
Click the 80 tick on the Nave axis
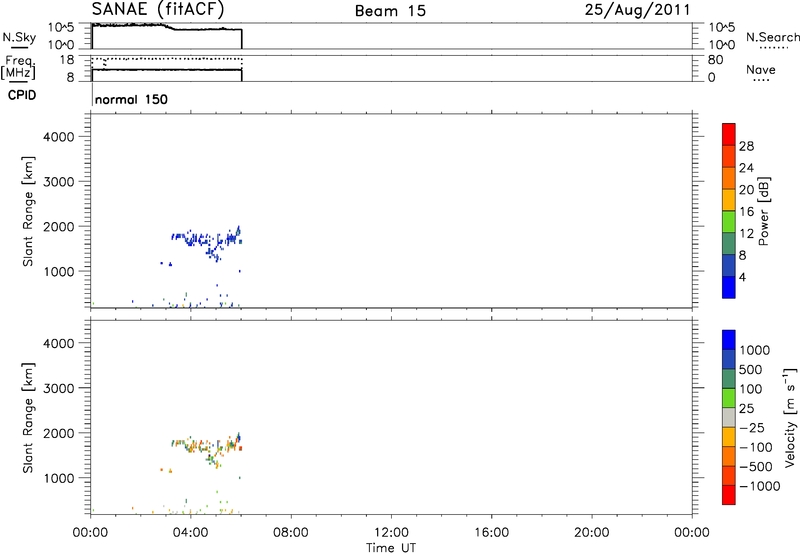[715, 60]
